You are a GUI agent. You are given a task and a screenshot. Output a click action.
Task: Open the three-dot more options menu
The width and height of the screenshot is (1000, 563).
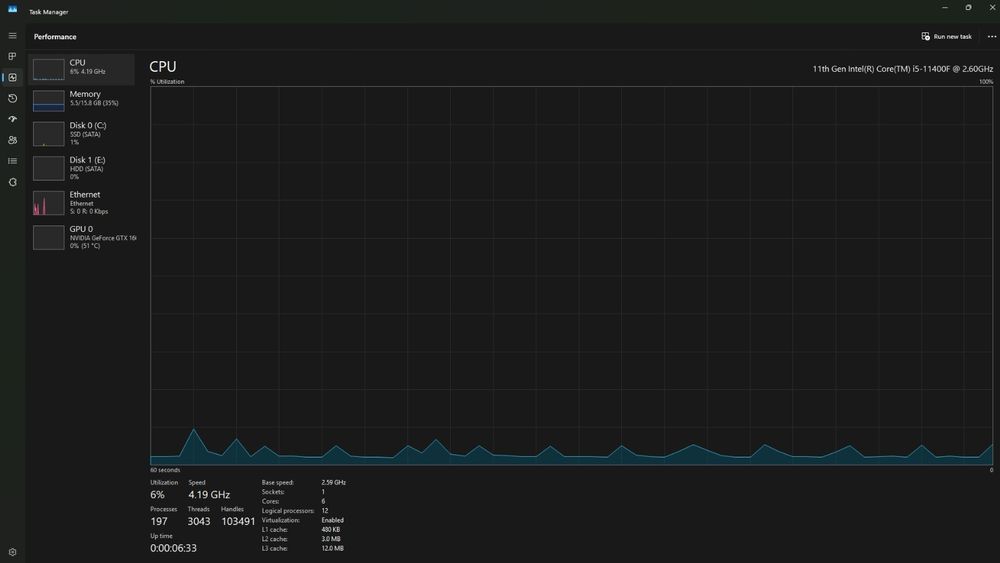pos(992,36)
